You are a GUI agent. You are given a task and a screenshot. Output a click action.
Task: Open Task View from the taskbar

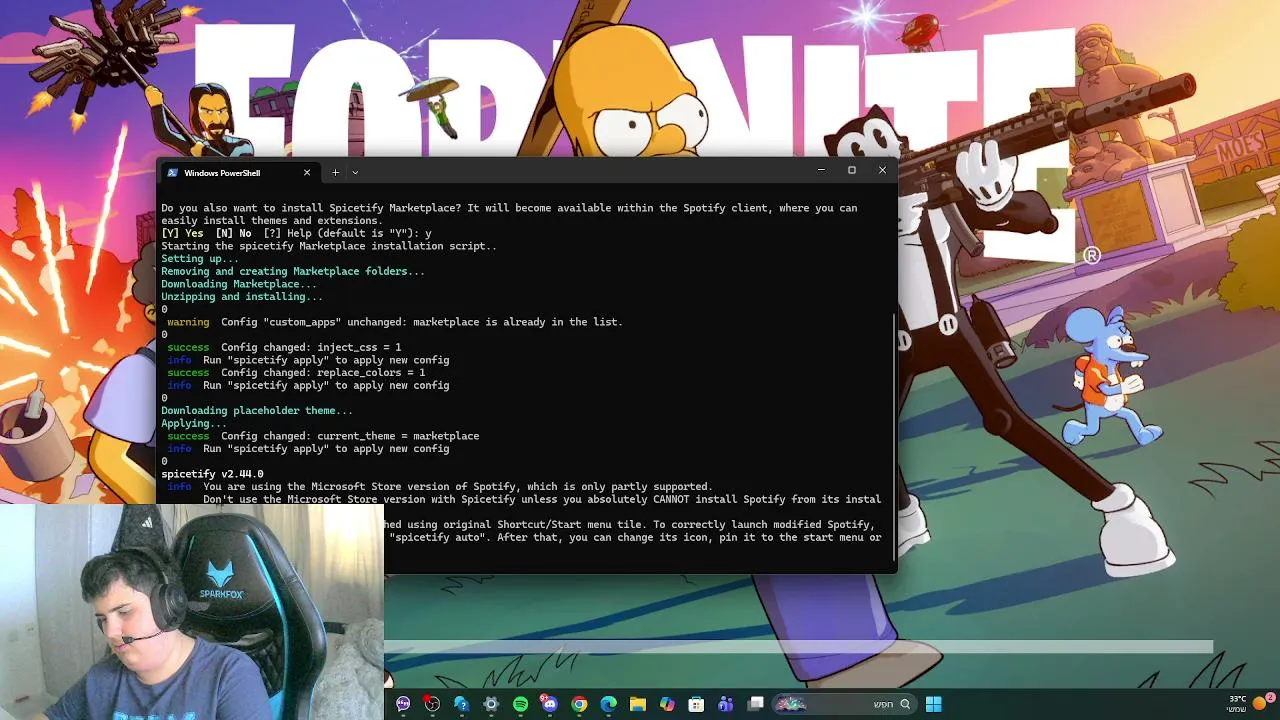[756, 704]
